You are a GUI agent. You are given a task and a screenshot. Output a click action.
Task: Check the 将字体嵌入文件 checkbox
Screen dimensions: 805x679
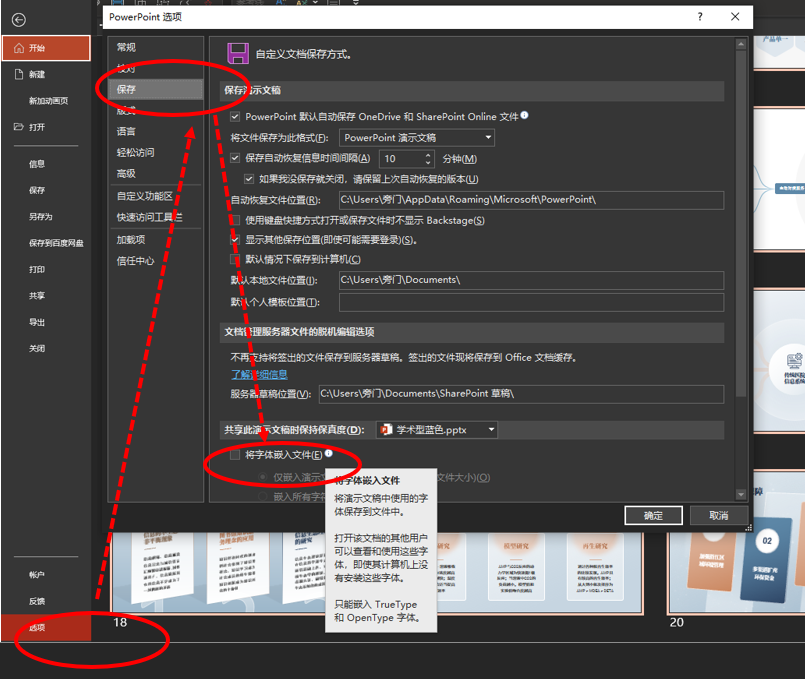pyautogui.click(x=235, y=455)
